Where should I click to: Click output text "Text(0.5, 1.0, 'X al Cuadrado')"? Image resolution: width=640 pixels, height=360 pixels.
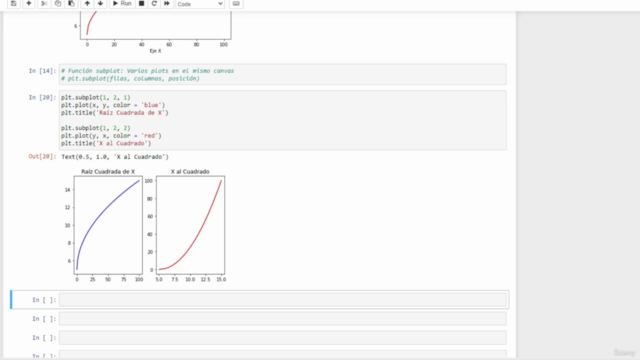(115, 157)
